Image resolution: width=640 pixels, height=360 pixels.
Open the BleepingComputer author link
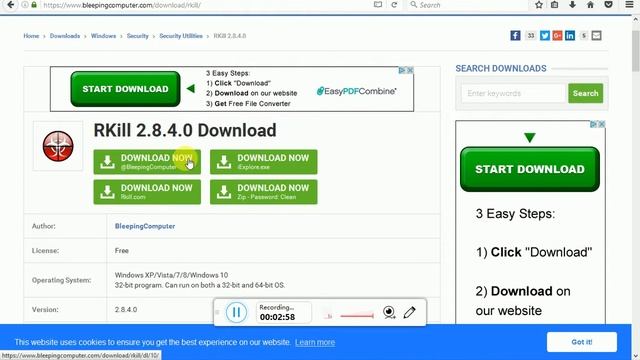145,226
